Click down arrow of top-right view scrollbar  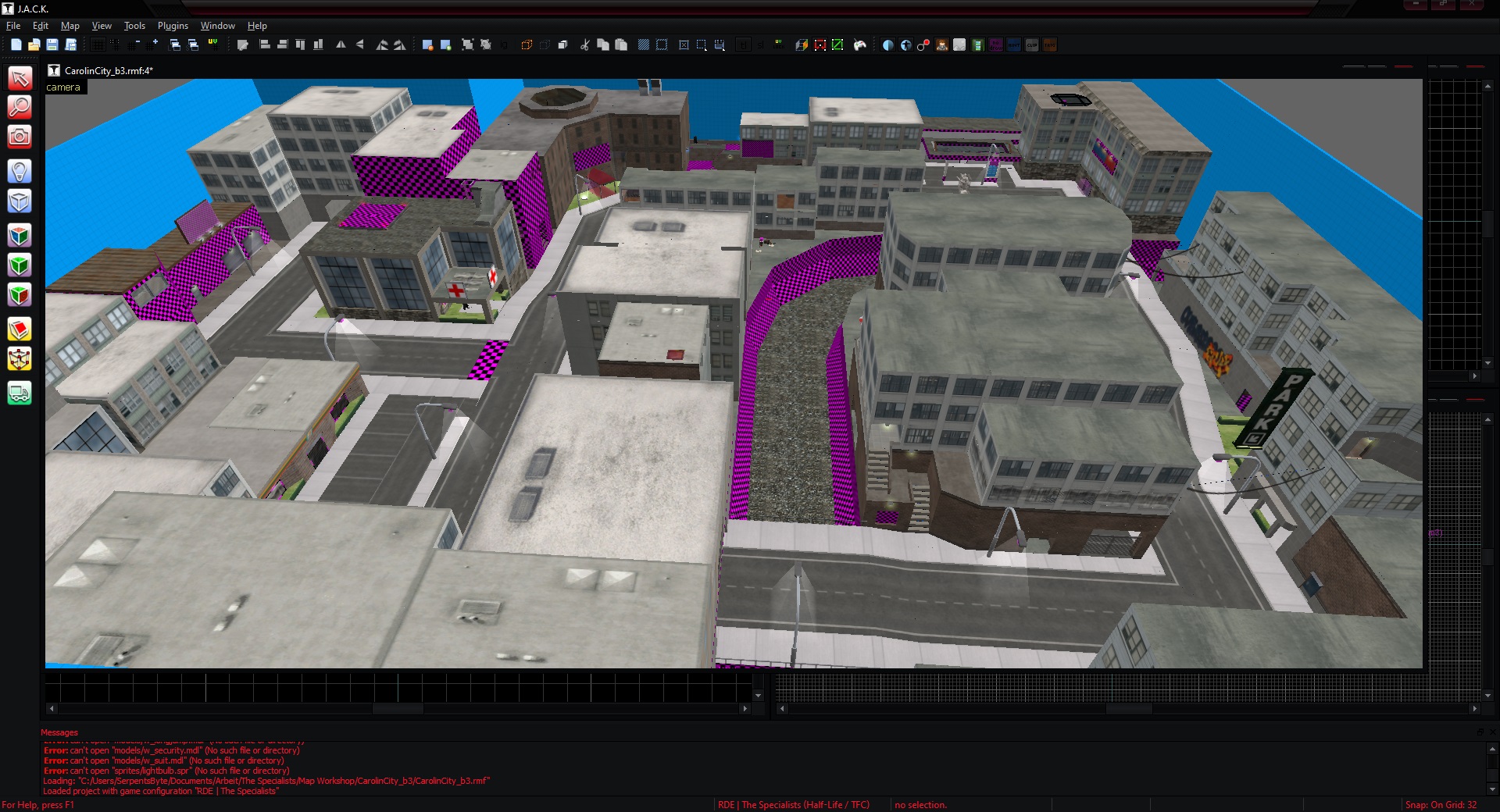click(1488, 363)
